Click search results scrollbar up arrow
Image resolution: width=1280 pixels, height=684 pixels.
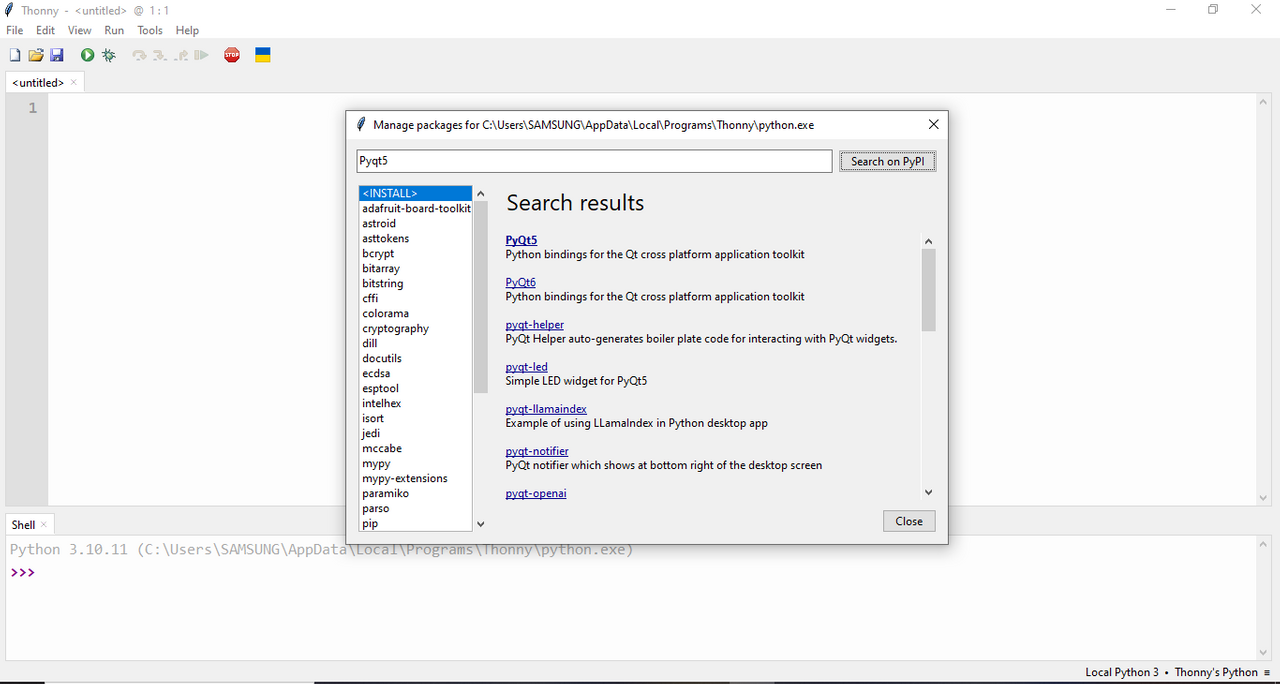[928, 241]
